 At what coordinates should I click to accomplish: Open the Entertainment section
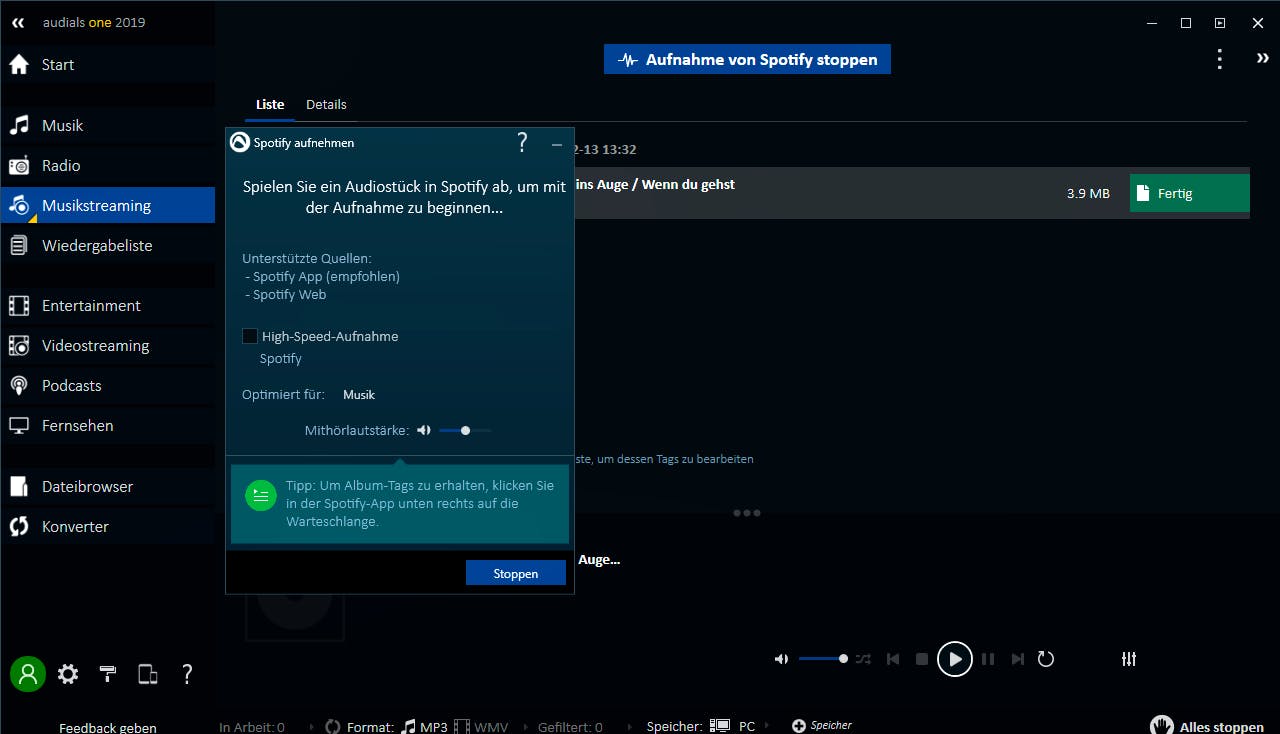(107, 305)
